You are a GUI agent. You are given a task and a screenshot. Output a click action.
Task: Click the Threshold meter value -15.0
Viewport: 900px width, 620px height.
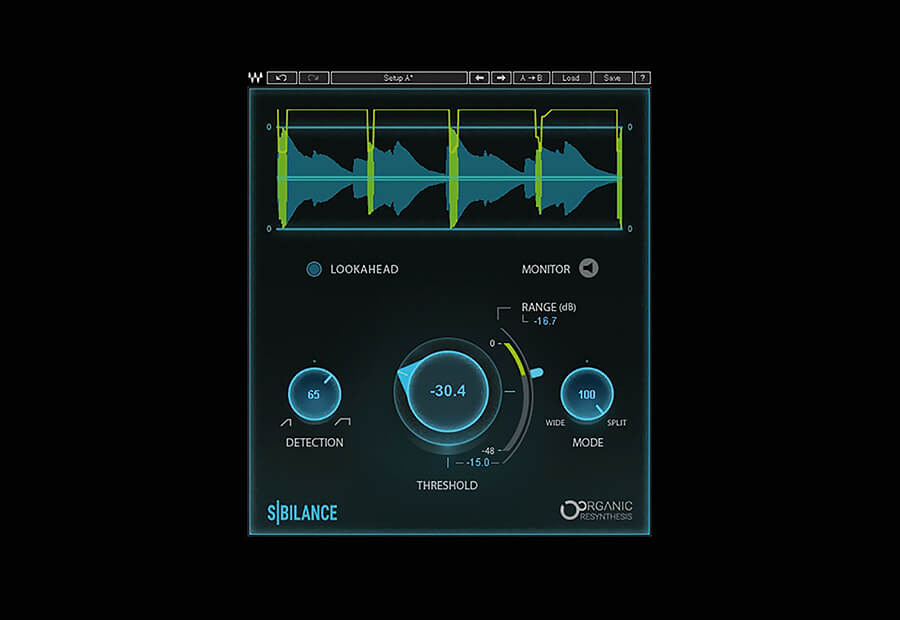(478, 462)
